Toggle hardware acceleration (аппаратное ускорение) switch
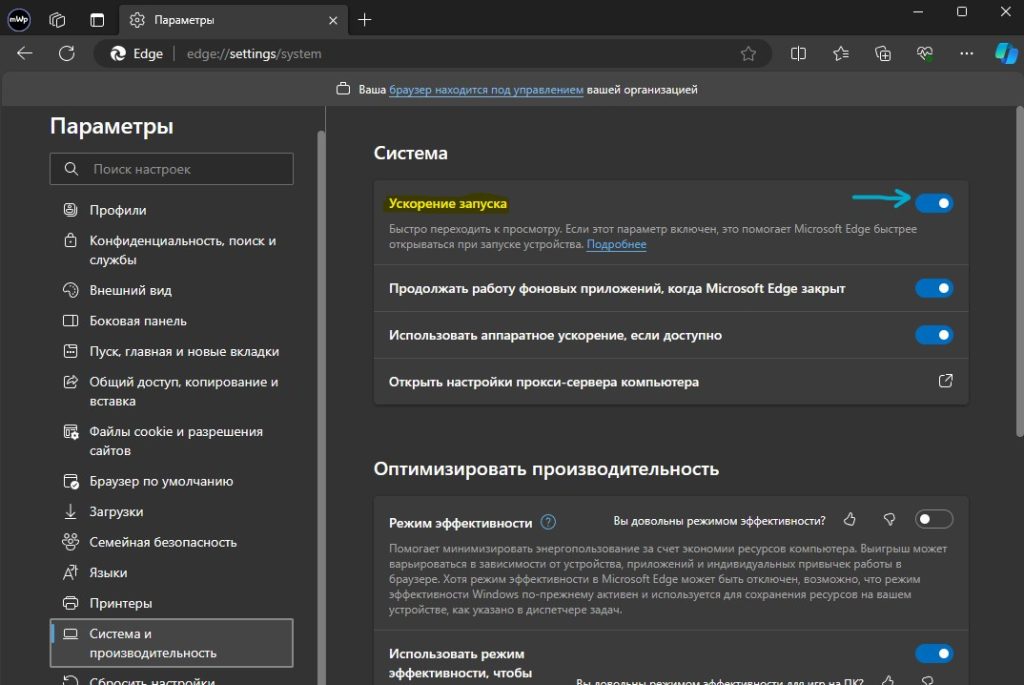This screenshot has height=685, width=1024. coord(934,335)
